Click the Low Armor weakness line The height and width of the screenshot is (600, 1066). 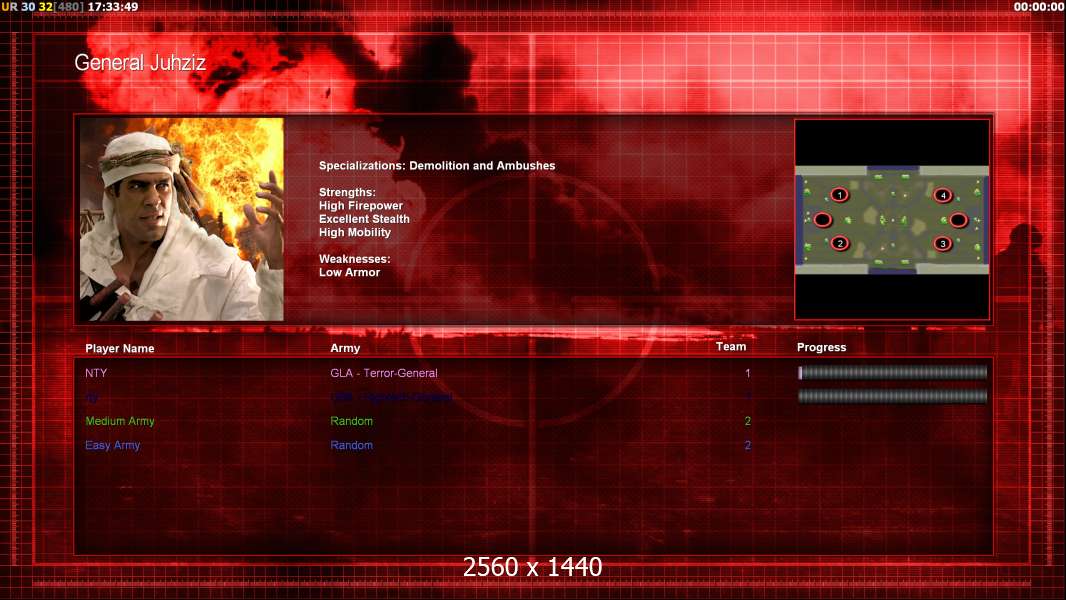[x=349, y=272]
